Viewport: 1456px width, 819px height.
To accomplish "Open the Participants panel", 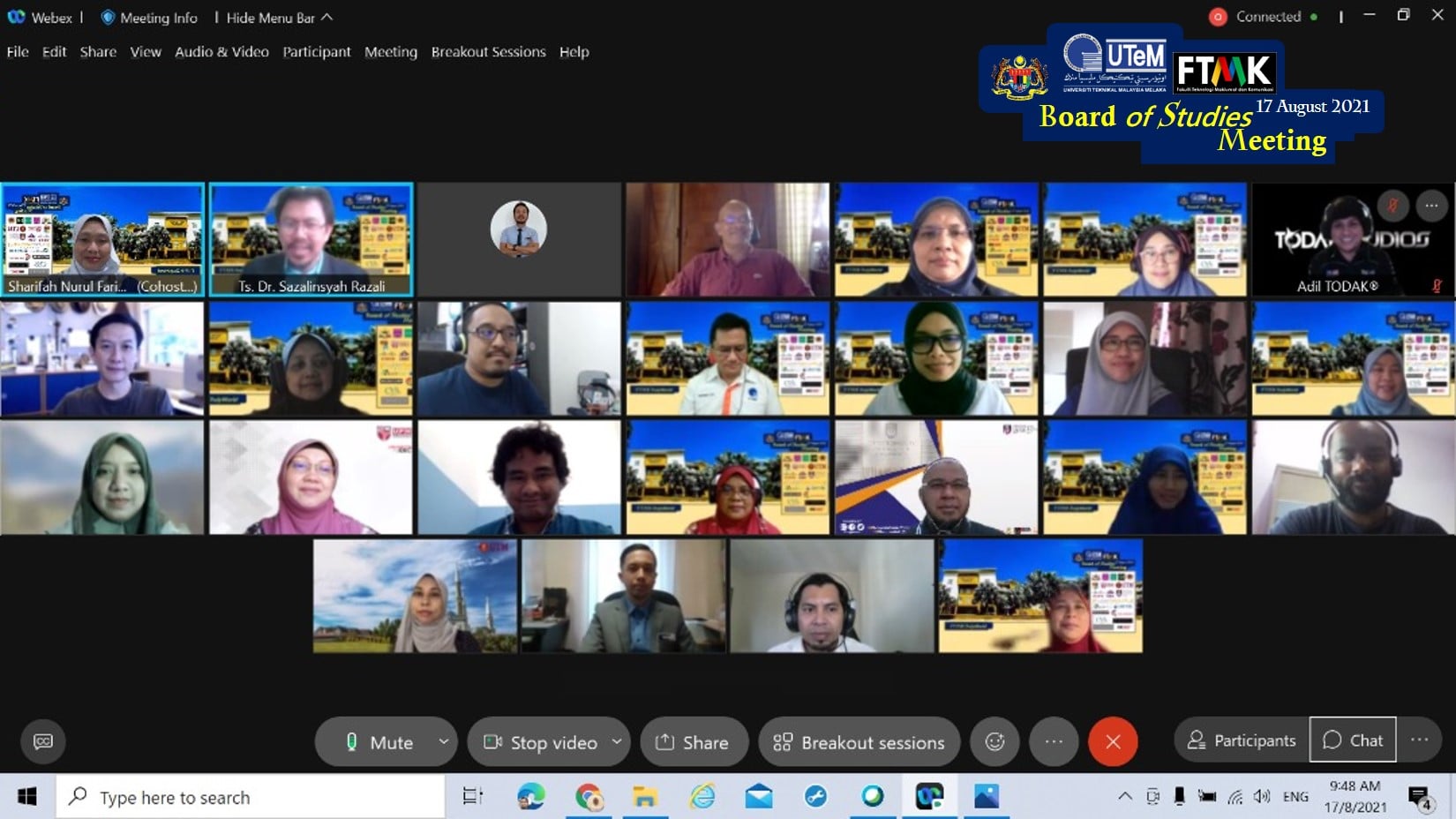I will tap(1242, 740).
